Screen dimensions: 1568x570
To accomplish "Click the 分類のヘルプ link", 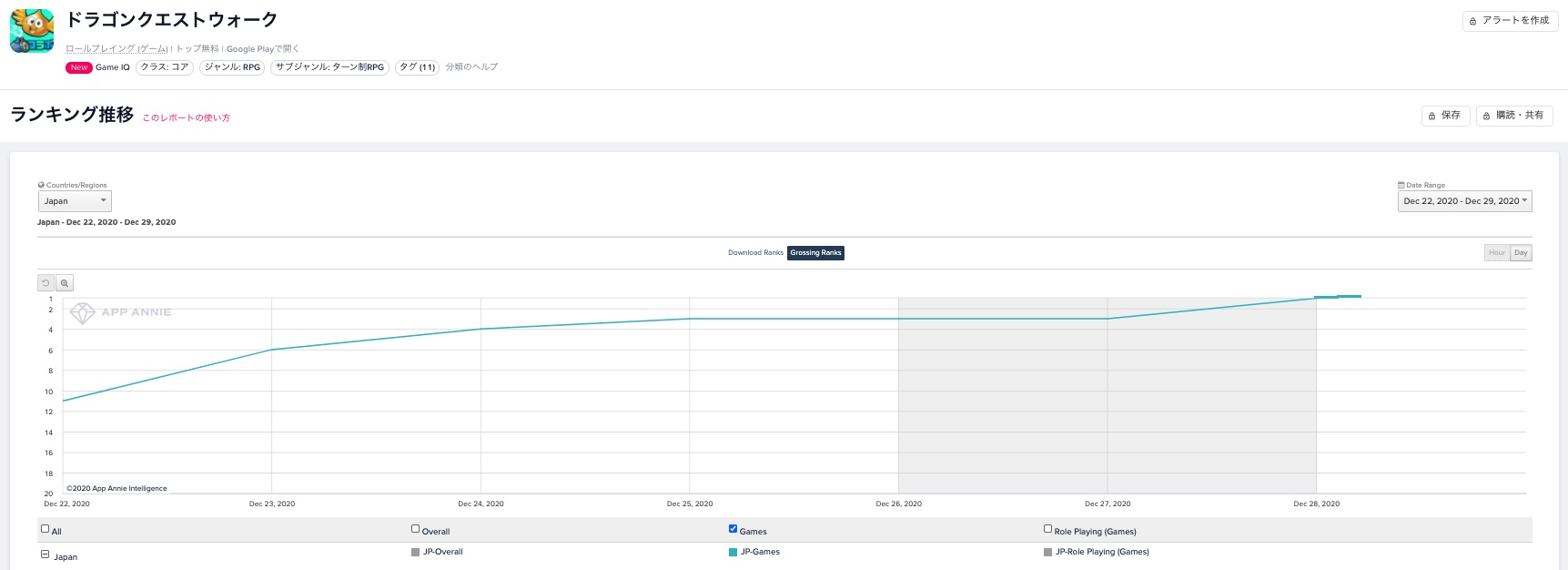I will click(471, 67).
